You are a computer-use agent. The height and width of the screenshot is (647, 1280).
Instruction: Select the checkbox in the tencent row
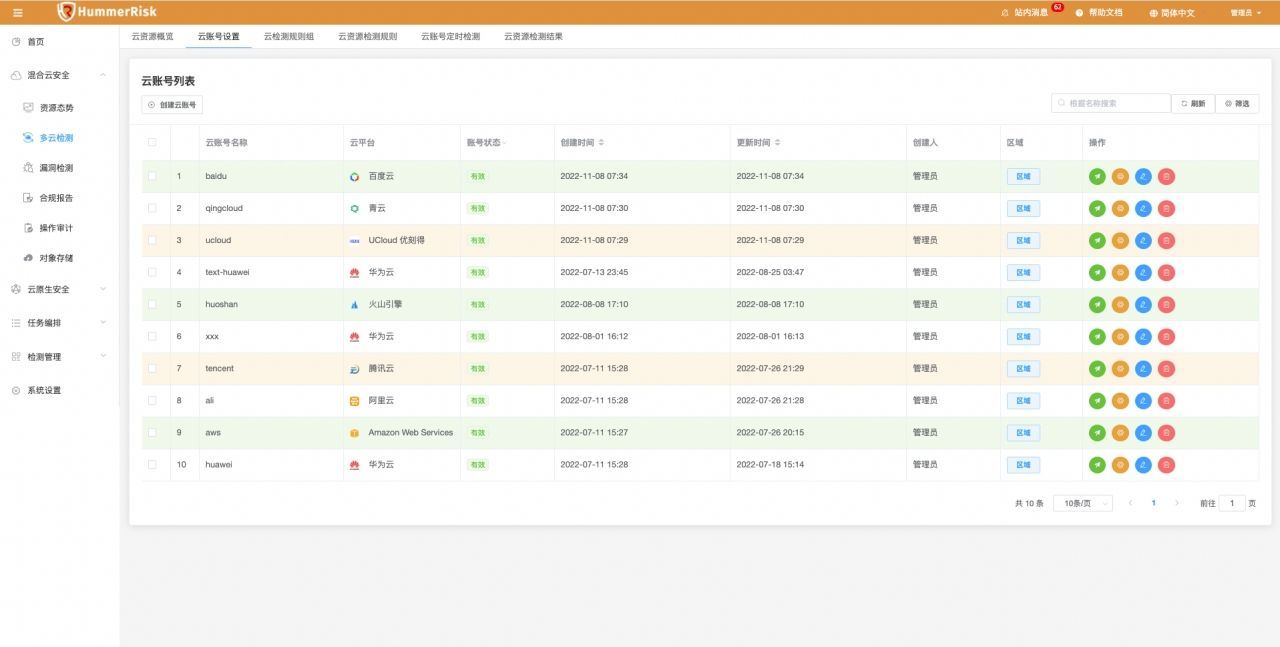pos(152,368)
